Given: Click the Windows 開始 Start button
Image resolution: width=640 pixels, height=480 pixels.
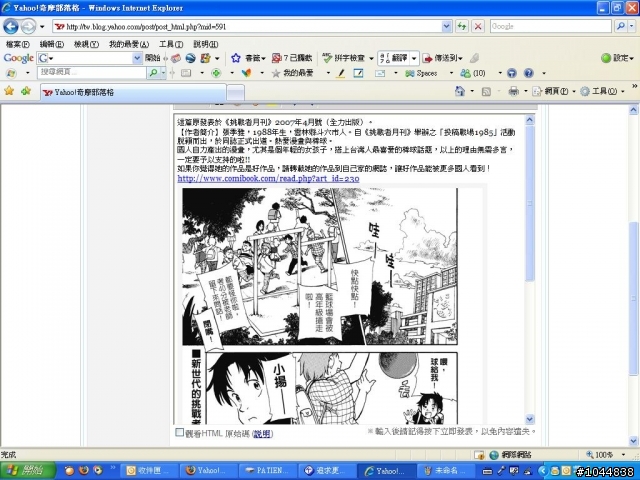Looking at the screenshot, I should (28, 470).
